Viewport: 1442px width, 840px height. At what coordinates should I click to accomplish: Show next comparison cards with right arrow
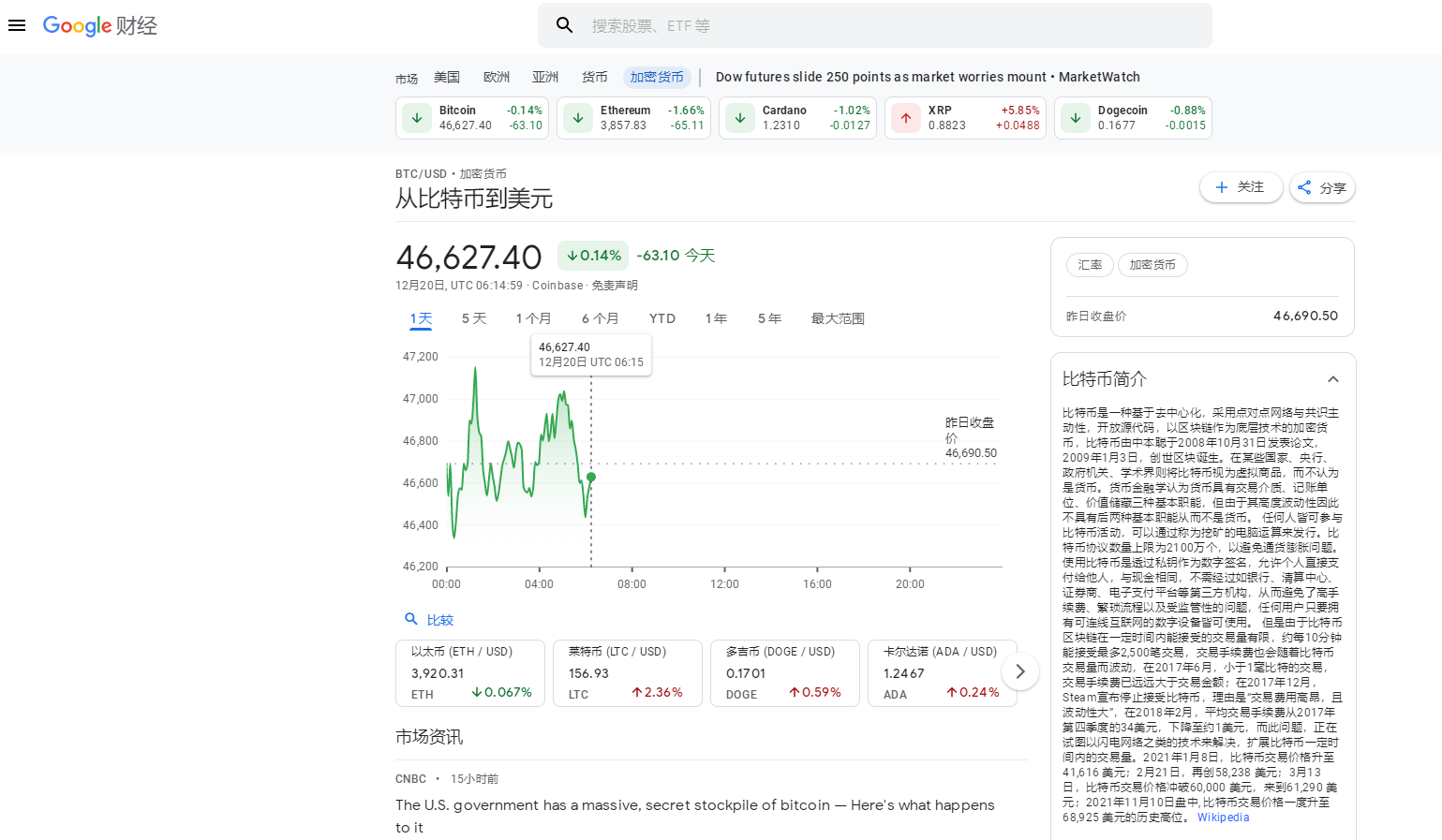click(1020, 671)
